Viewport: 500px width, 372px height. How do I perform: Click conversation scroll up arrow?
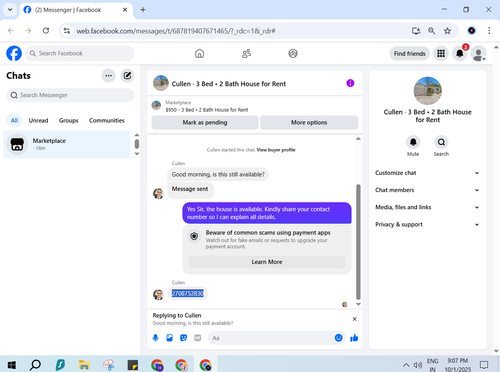point(358,139)
